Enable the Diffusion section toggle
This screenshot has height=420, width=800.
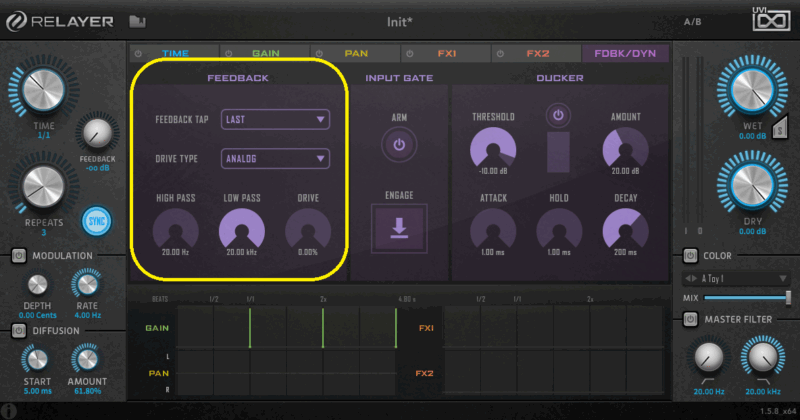click(x=18, y=330)
